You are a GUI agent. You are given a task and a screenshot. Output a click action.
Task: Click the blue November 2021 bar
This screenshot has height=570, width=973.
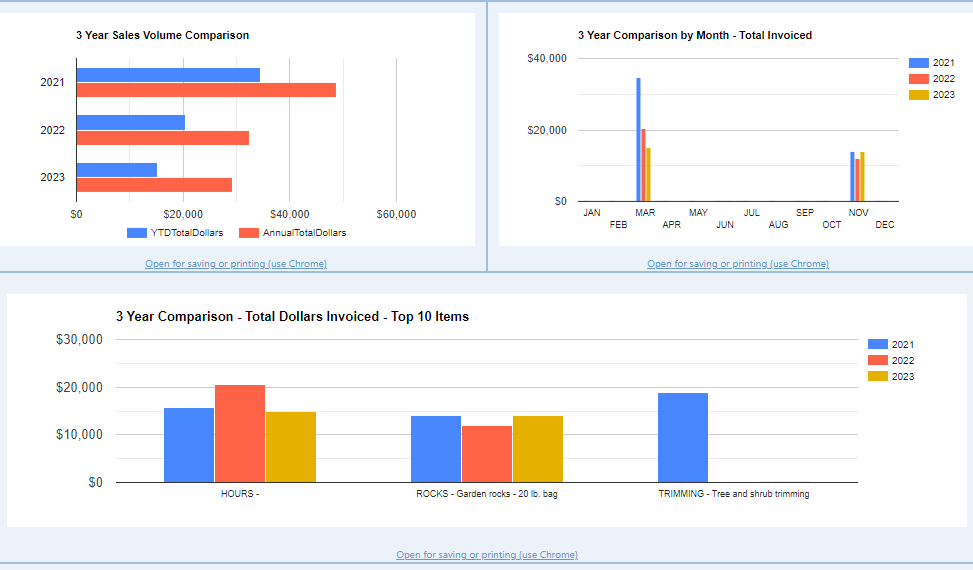852,177
